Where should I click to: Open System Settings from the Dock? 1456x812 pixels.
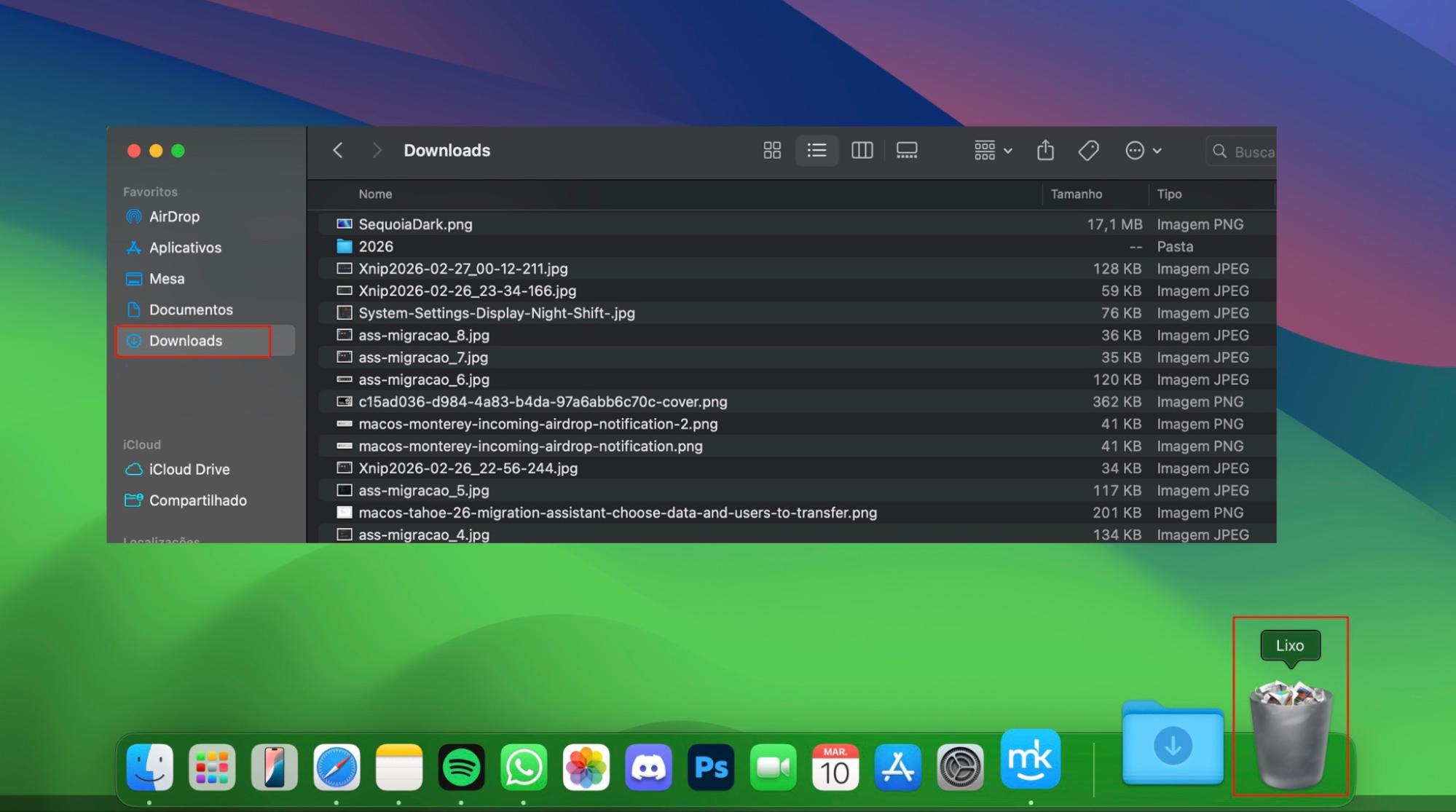pos(960,767)
